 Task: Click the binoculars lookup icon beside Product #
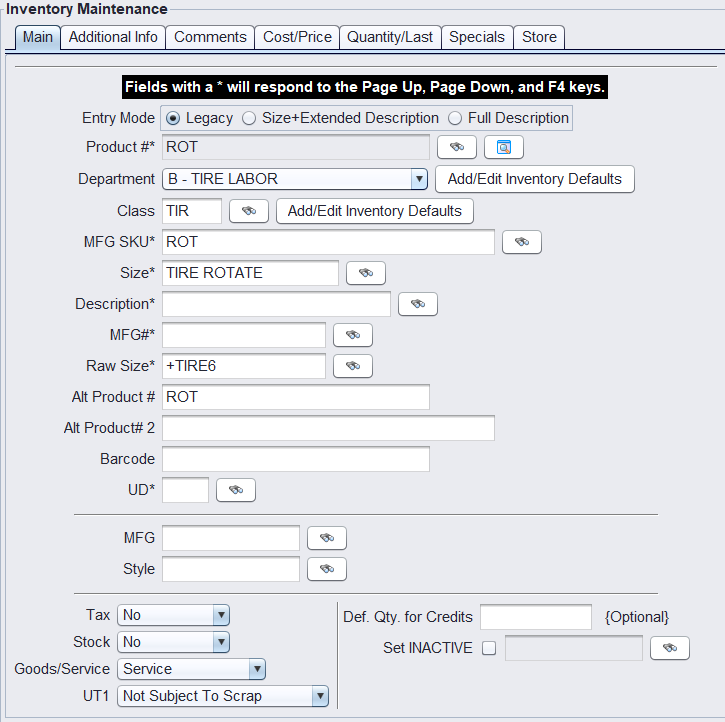point(457,147)
